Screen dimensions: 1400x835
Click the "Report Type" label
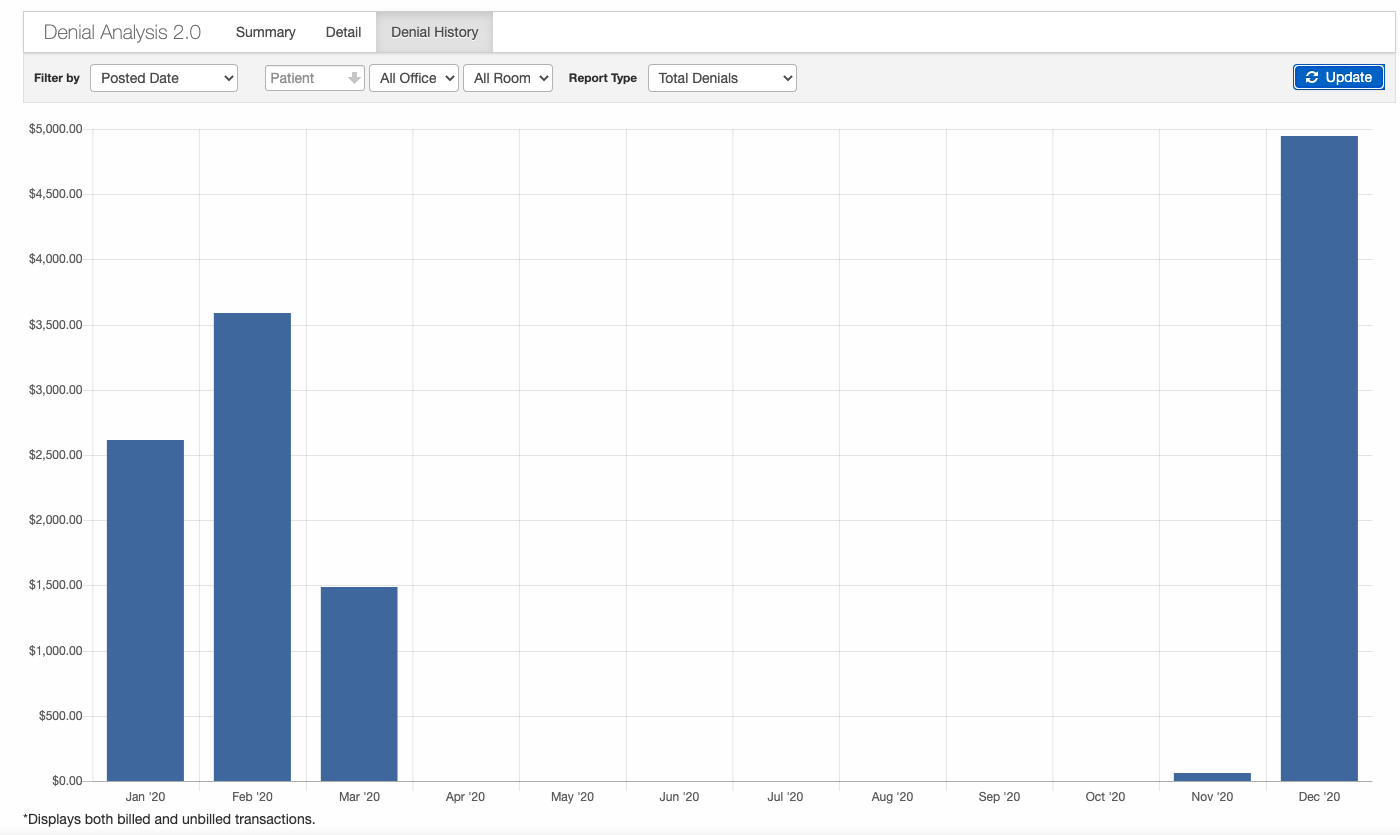pyautogui.click(x=603, y=78)
